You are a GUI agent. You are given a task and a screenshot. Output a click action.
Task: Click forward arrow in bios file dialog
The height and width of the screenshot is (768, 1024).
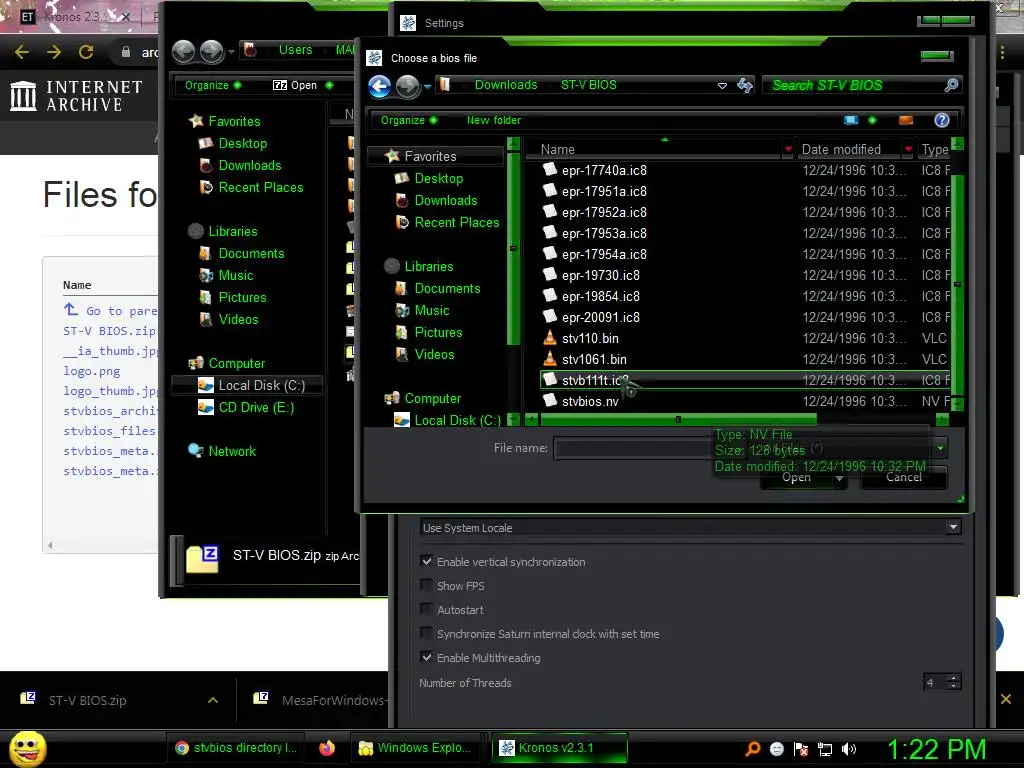tap(408, 86)
